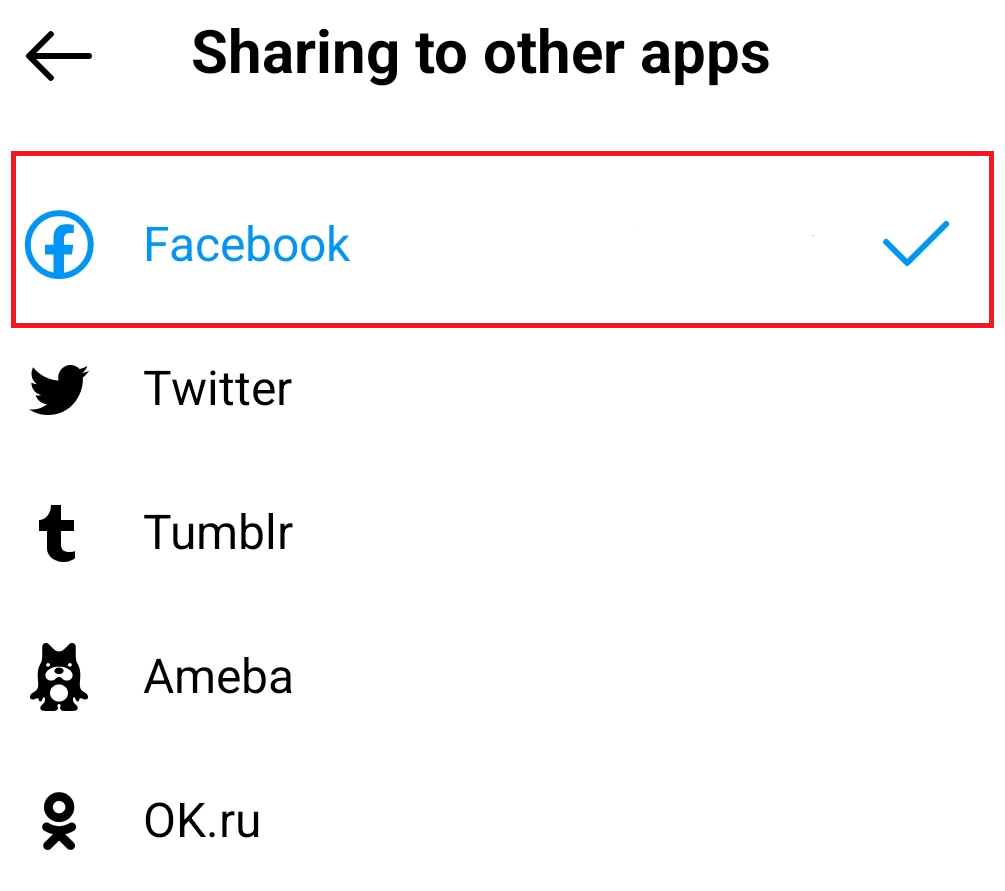Click blank area between Facebook label and checkmark
1005x891 pixels.
(610, 244)
